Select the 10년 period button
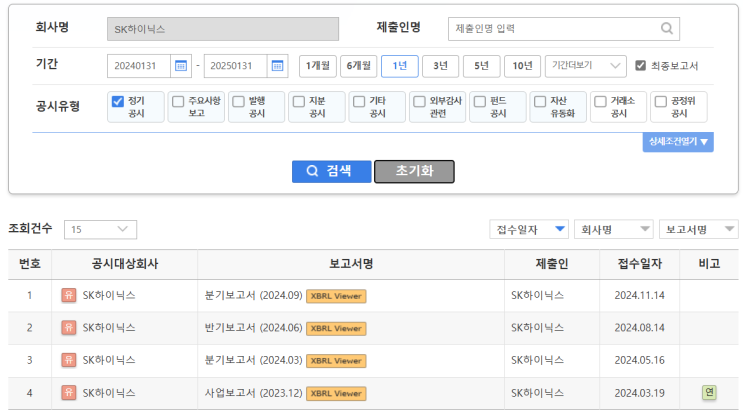The image size is (743, 410). (x=522, y=66)
